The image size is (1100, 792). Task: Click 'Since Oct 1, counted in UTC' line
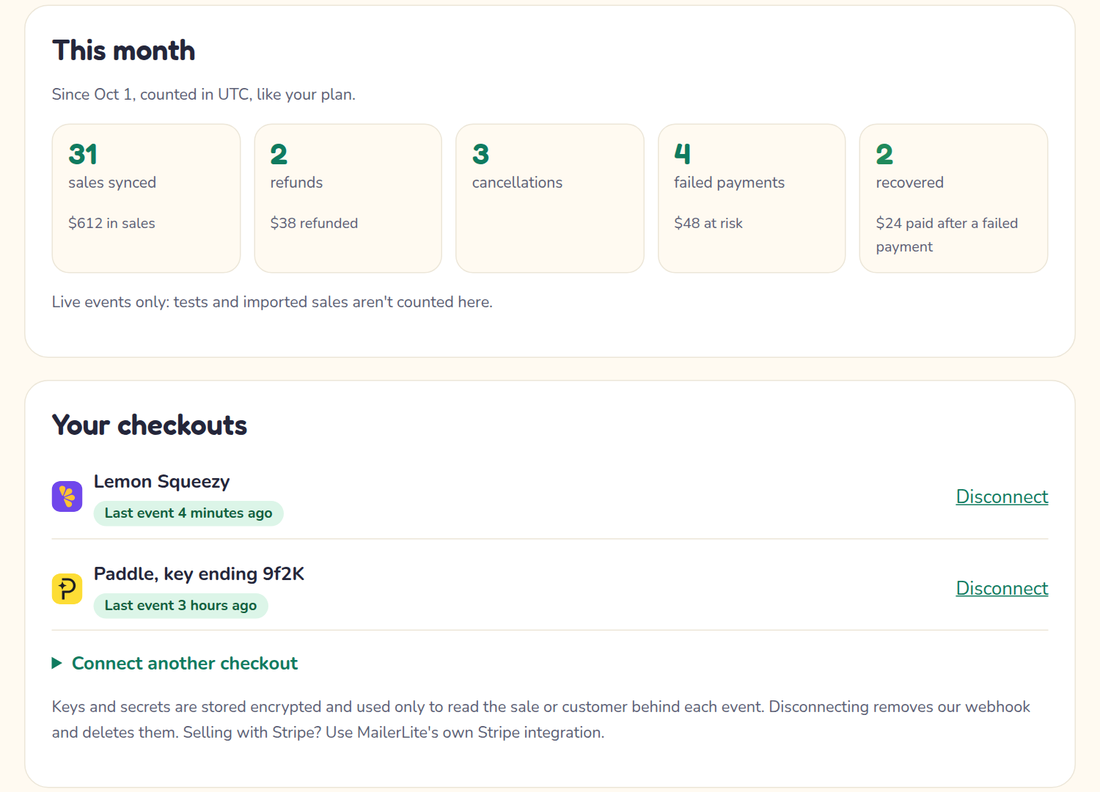coord(203,94)
